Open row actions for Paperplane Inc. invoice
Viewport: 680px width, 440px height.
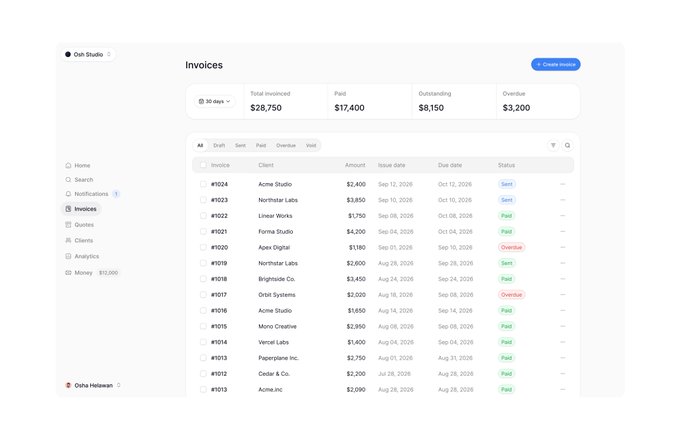click(562, 358)
